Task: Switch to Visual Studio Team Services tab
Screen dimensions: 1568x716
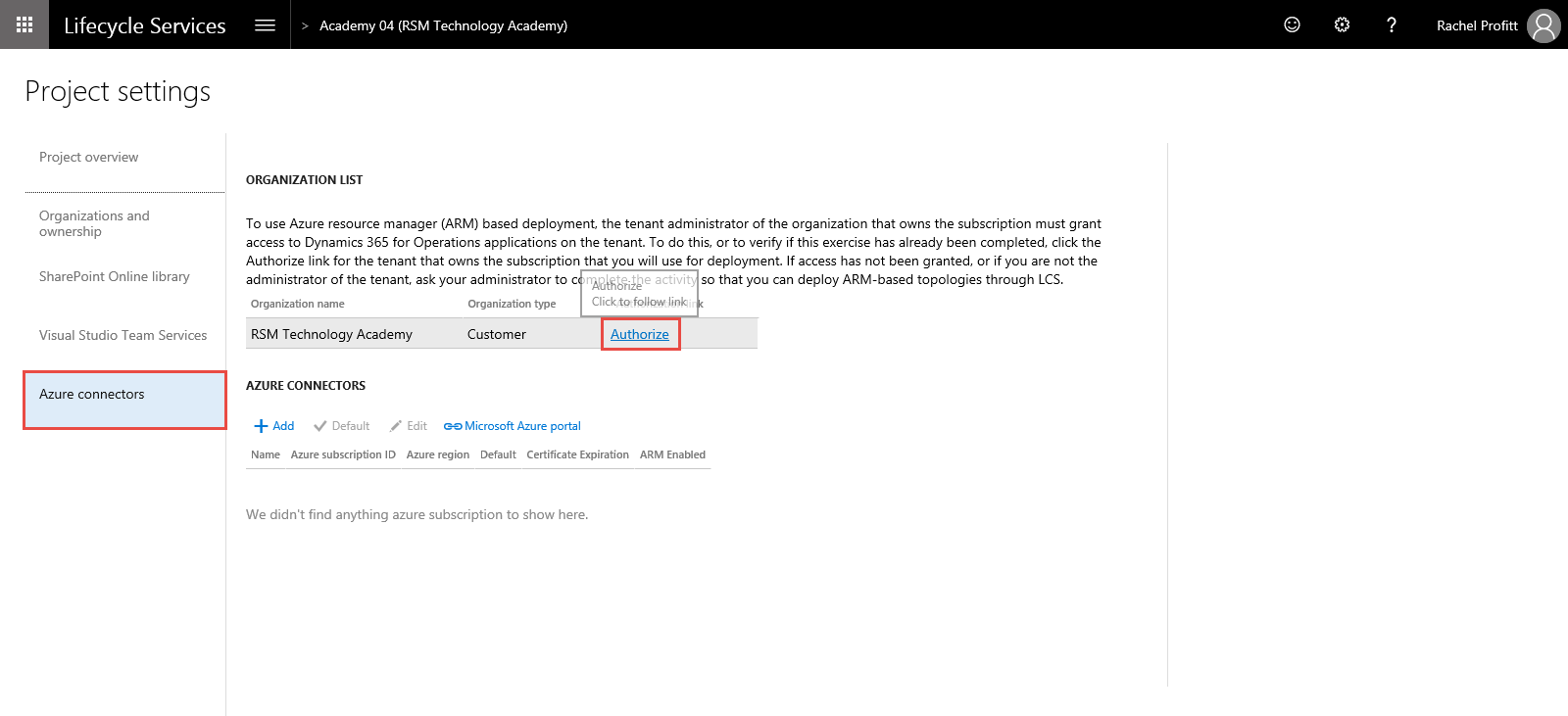Action: click(123, 335)
